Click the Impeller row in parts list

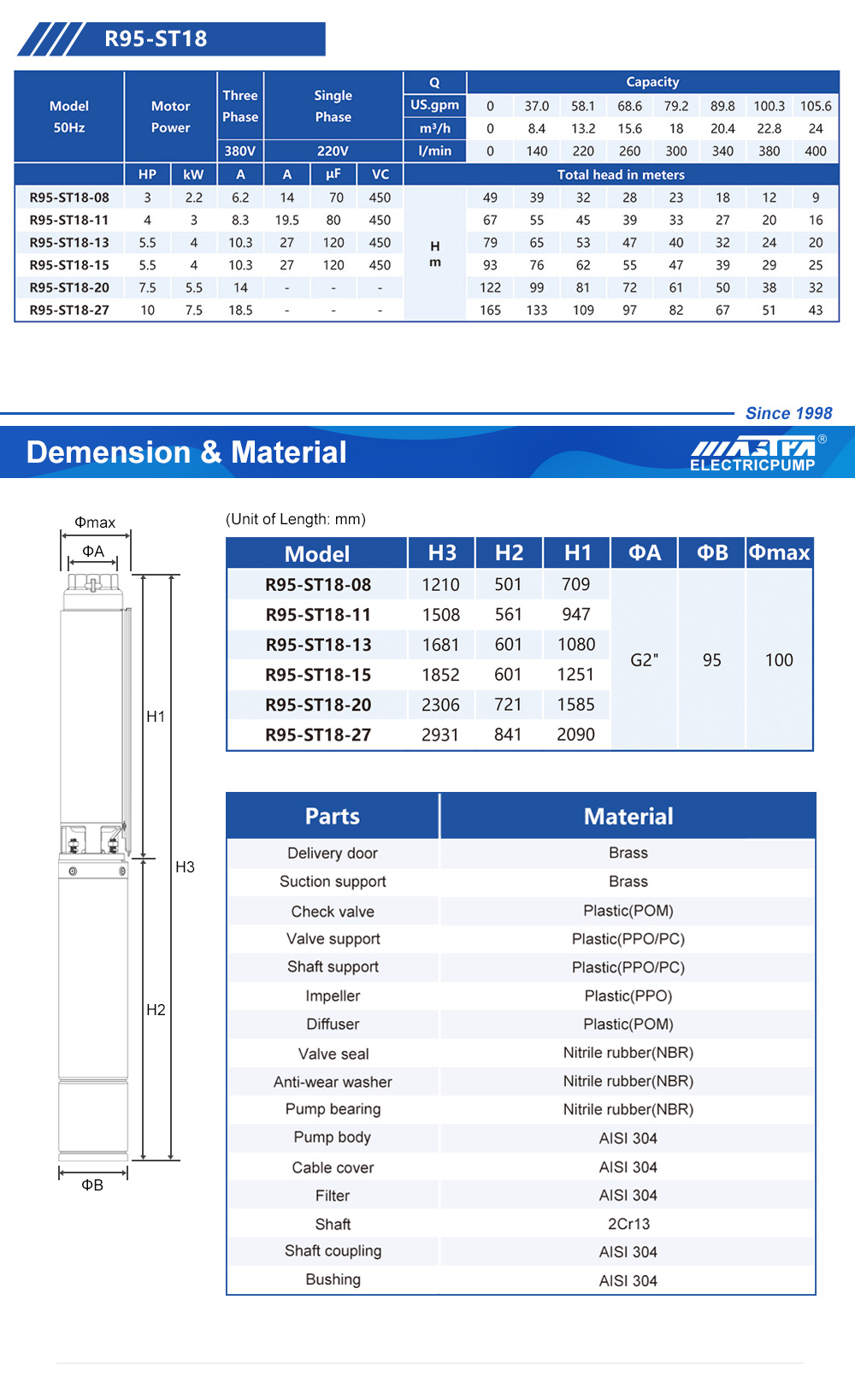click(333, 996)
